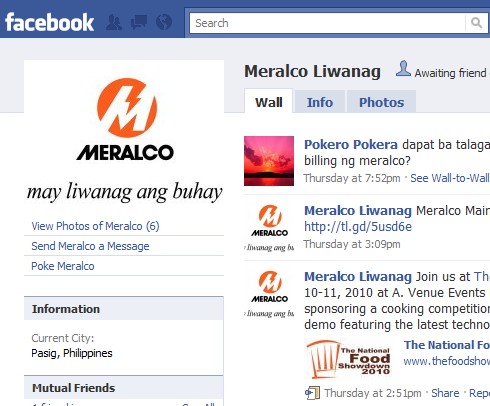This screenshot has width=490, height=406.
Task: Open the friend requests icon
Action: coord(114,23)
